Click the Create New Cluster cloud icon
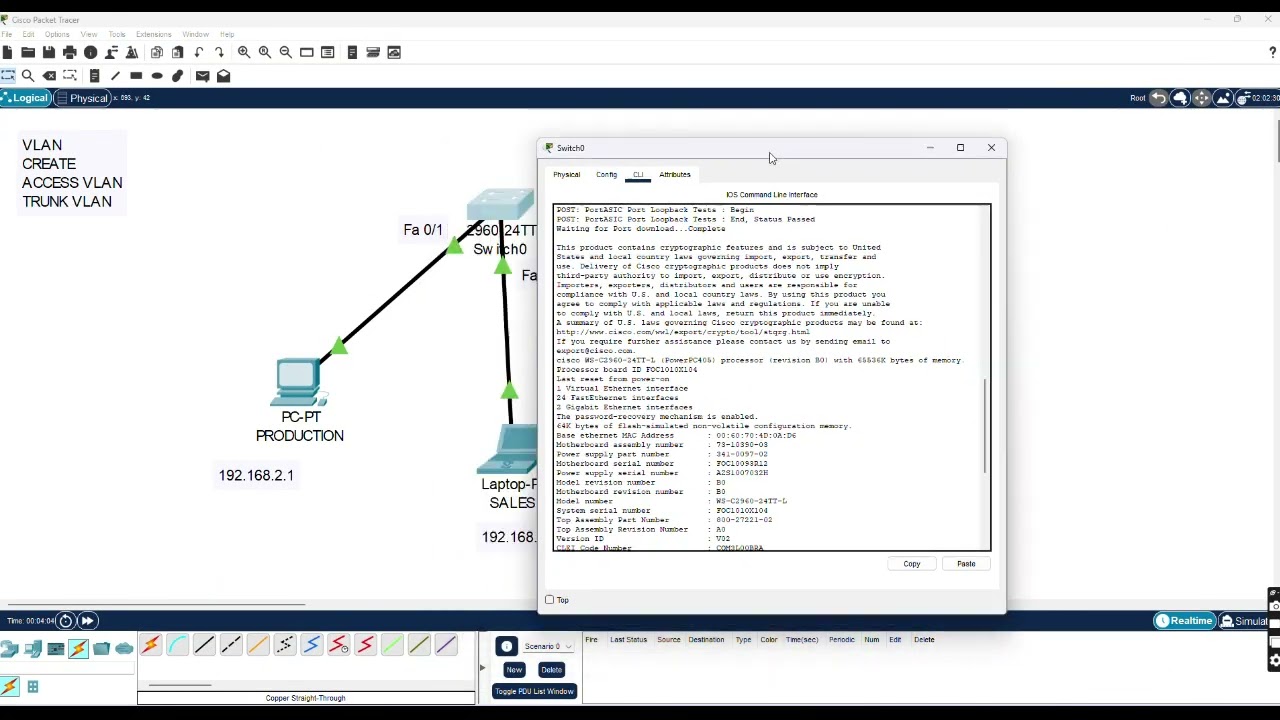 (1180, 98)
